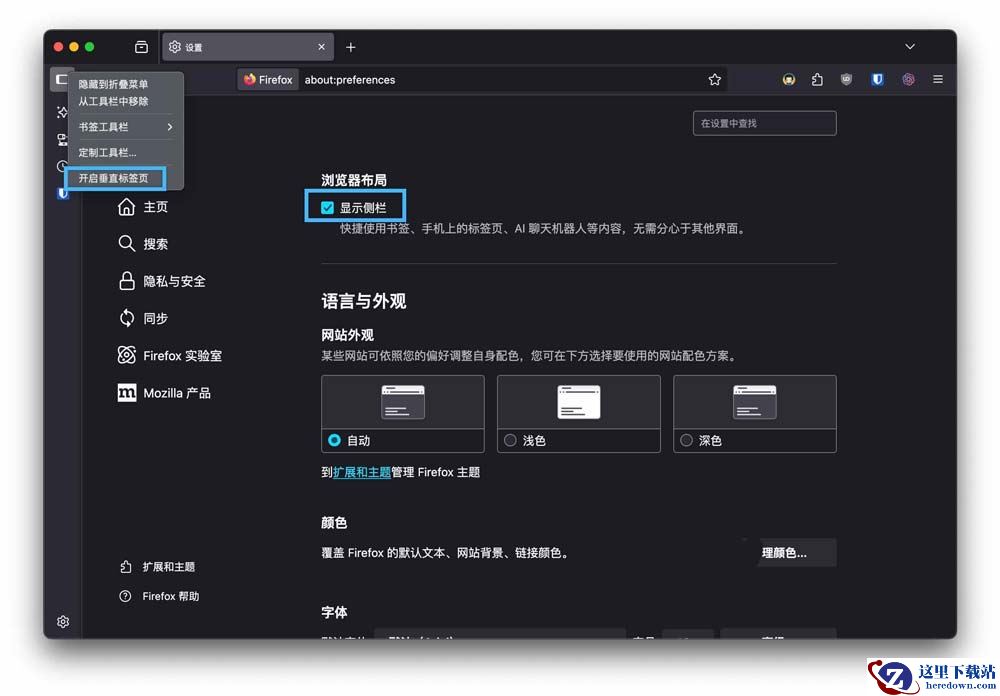Click the 颜色 subheading text
Viewport: 1000px width, 696px height.
[x=334, y=522]
